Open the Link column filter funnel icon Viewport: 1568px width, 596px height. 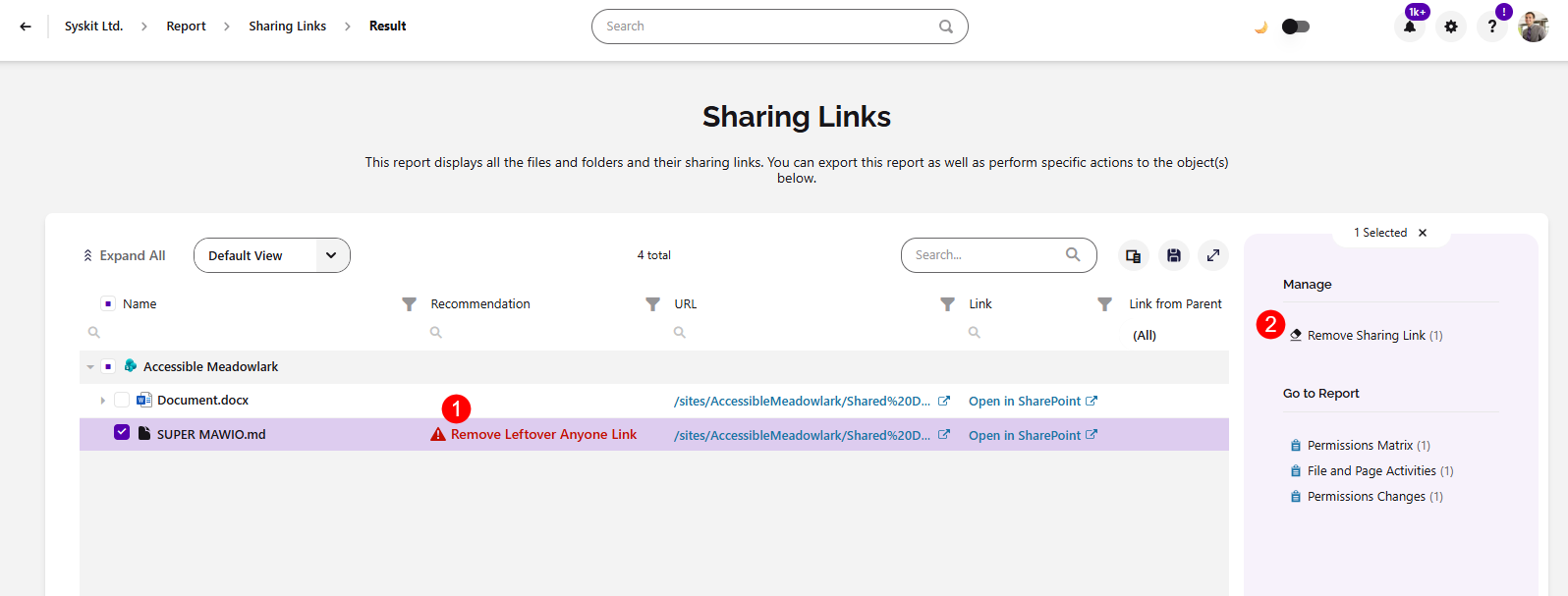tap(1104, 304)
